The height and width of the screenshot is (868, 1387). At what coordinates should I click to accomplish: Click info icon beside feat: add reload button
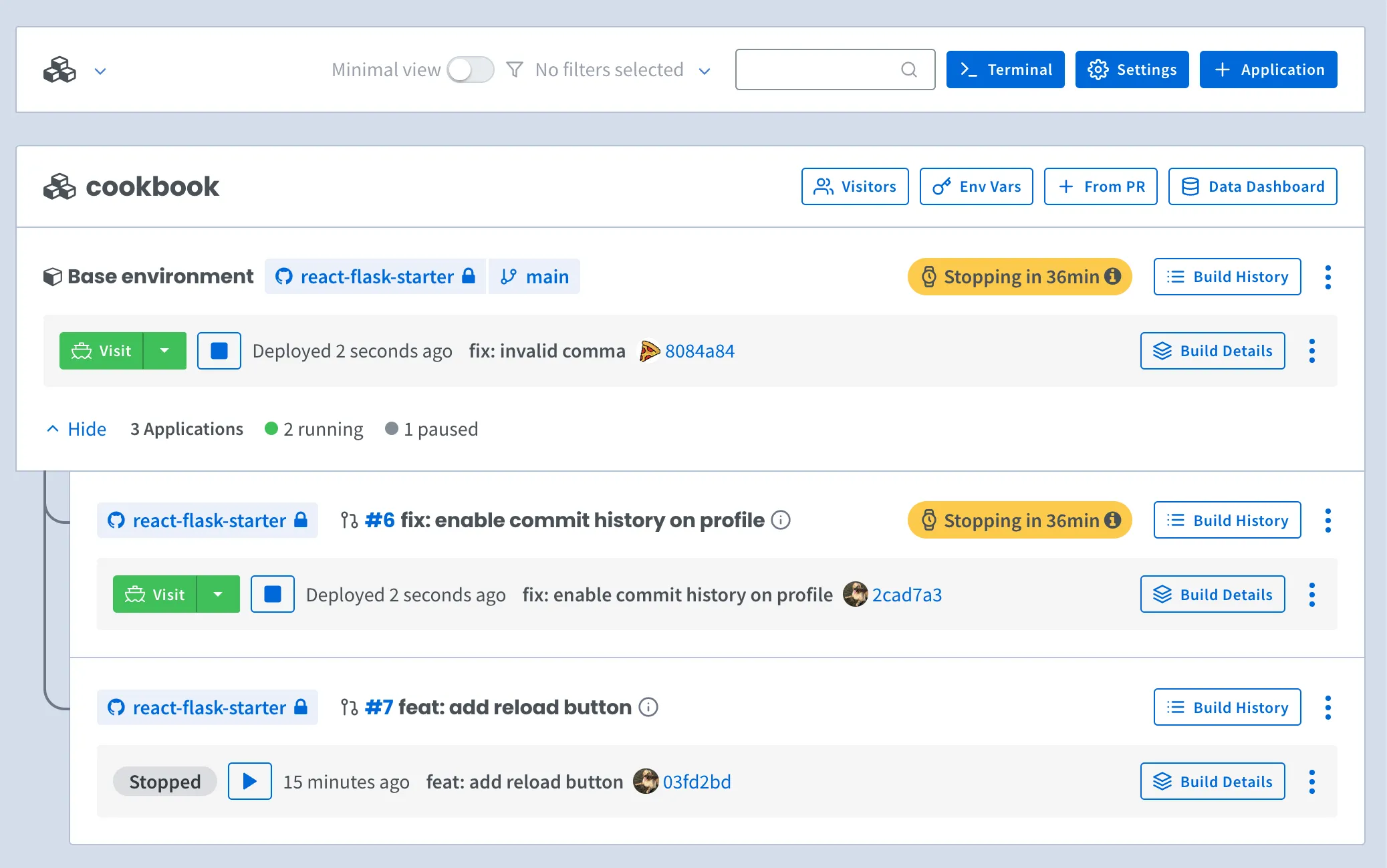648,707
